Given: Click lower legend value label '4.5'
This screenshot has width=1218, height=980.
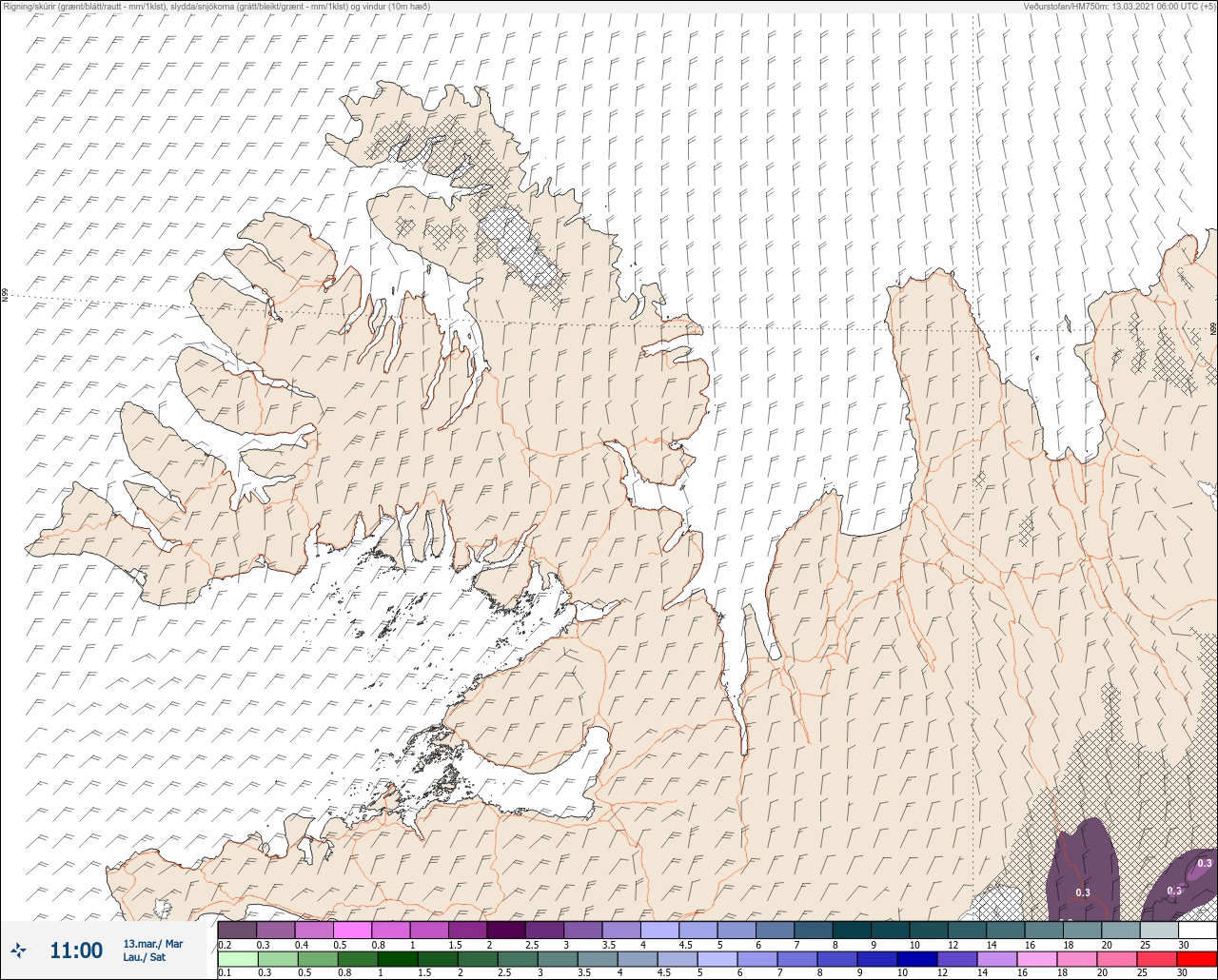Looking at the screenshot, I should 663,973.
